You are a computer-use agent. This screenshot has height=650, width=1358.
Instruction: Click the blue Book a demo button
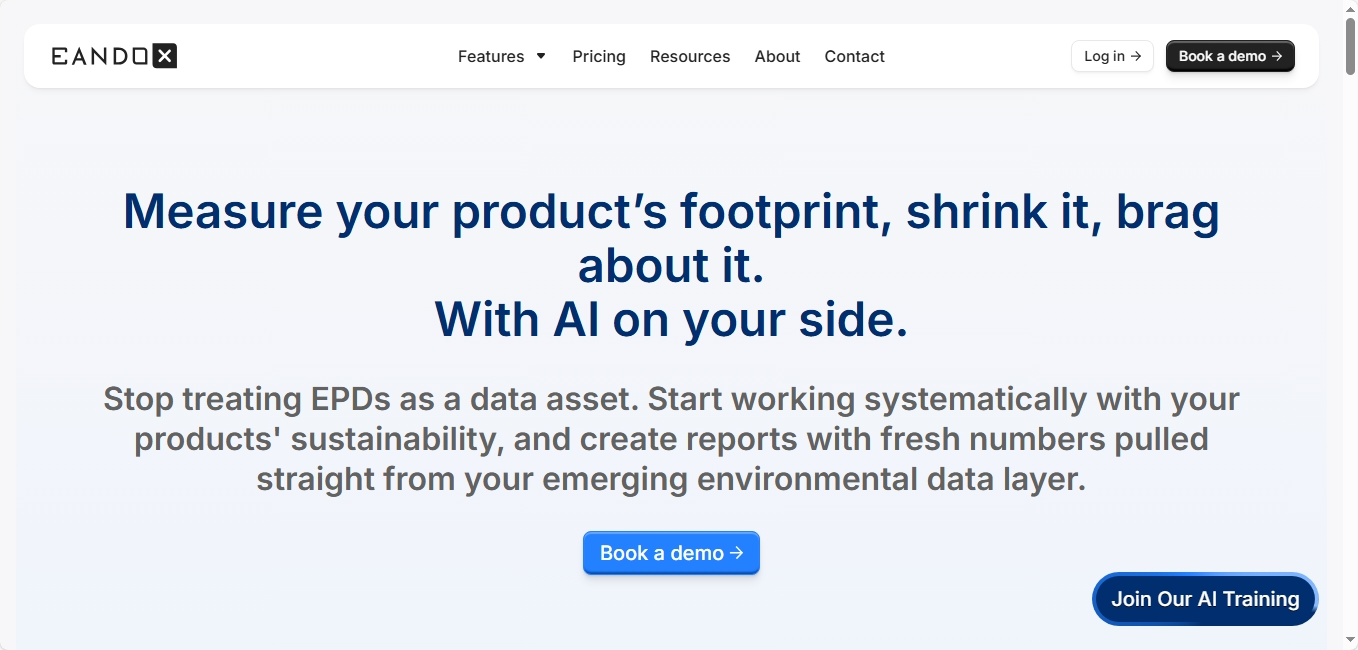coord(671,552)
